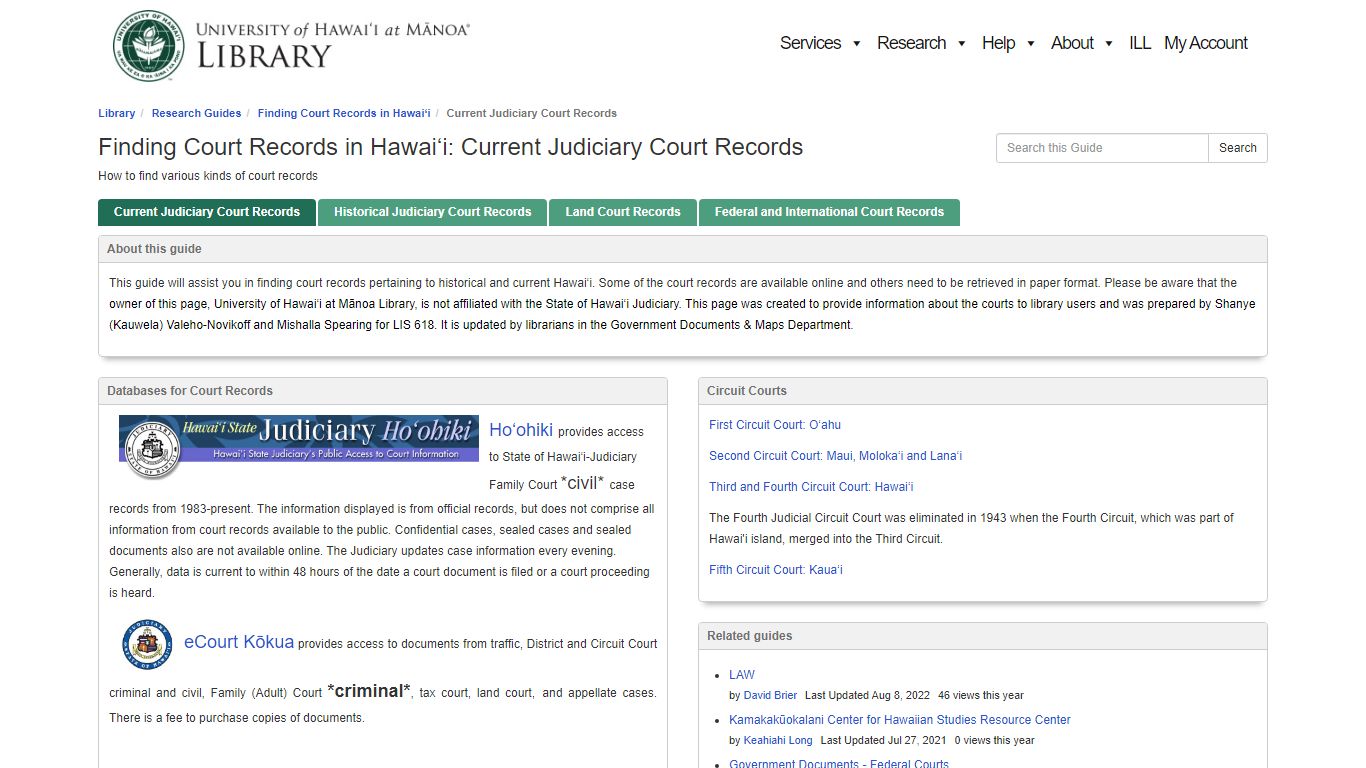
Task: Open the Ho'ohiki link
Action: coord(521,430)
